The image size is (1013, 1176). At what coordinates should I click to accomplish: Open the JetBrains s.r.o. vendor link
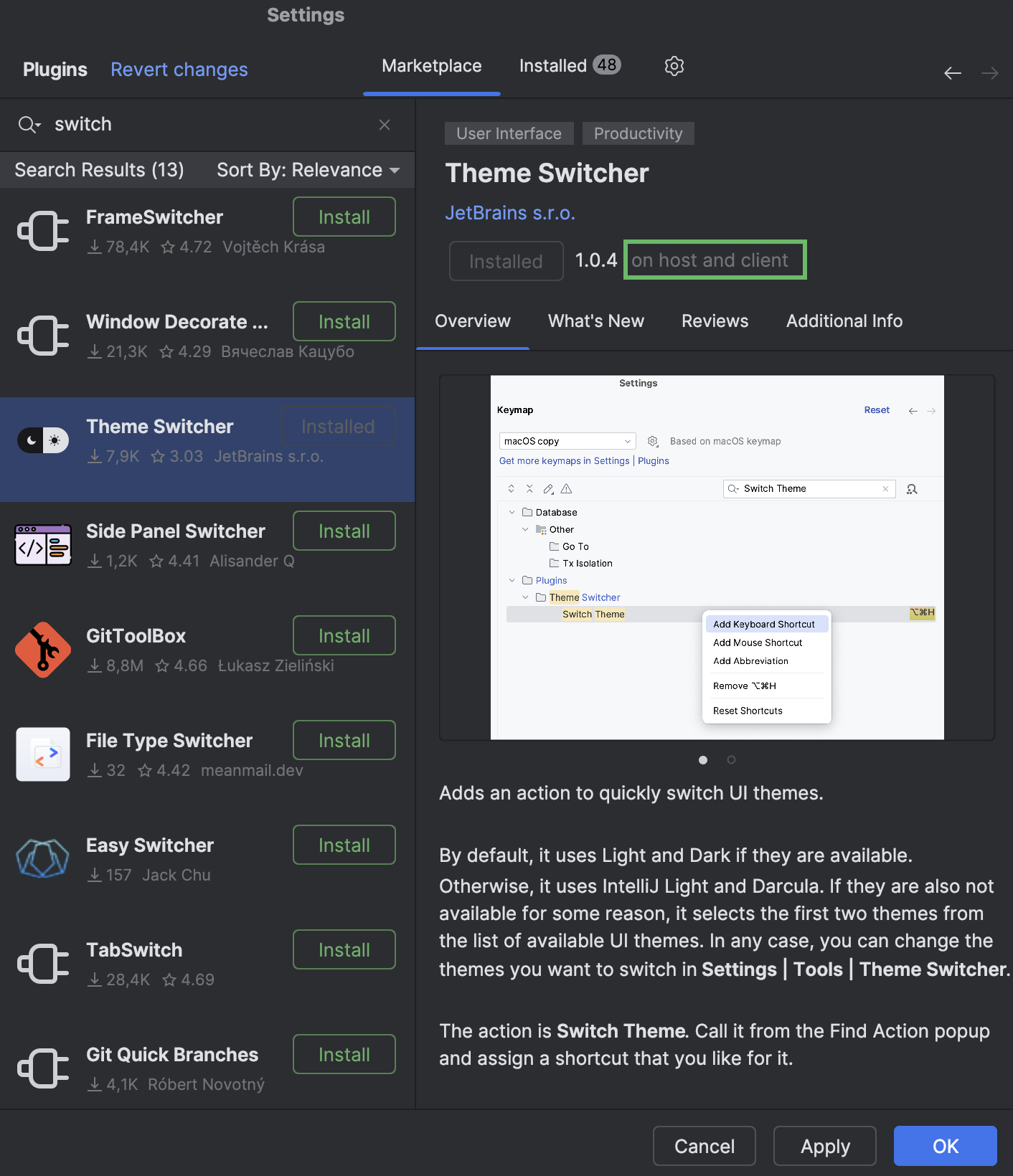tap(510, 213)
